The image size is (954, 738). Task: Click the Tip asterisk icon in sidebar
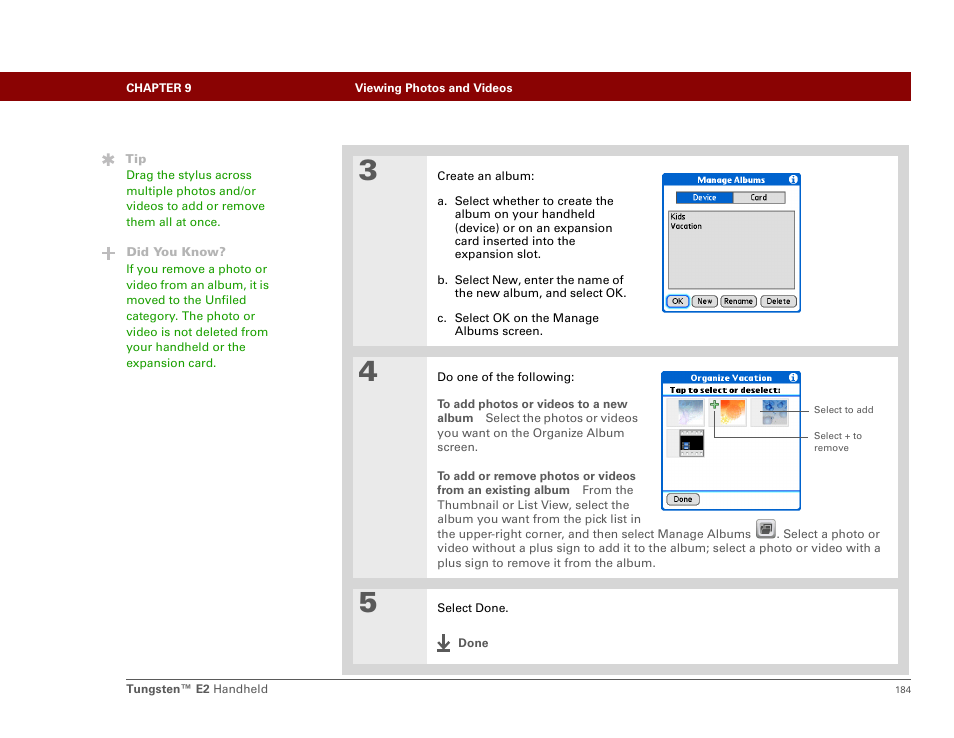[x=108, y=159]
